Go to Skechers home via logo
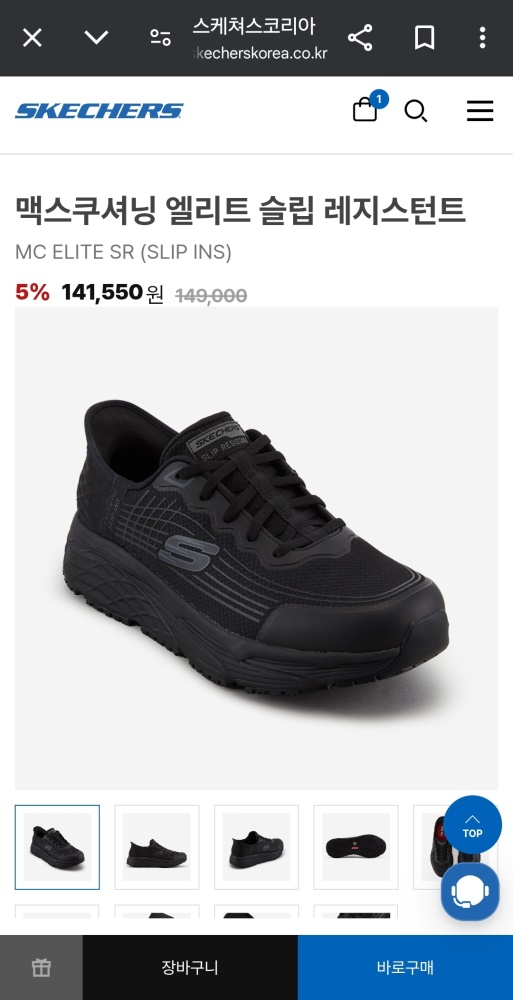 (x=99, y=111)
